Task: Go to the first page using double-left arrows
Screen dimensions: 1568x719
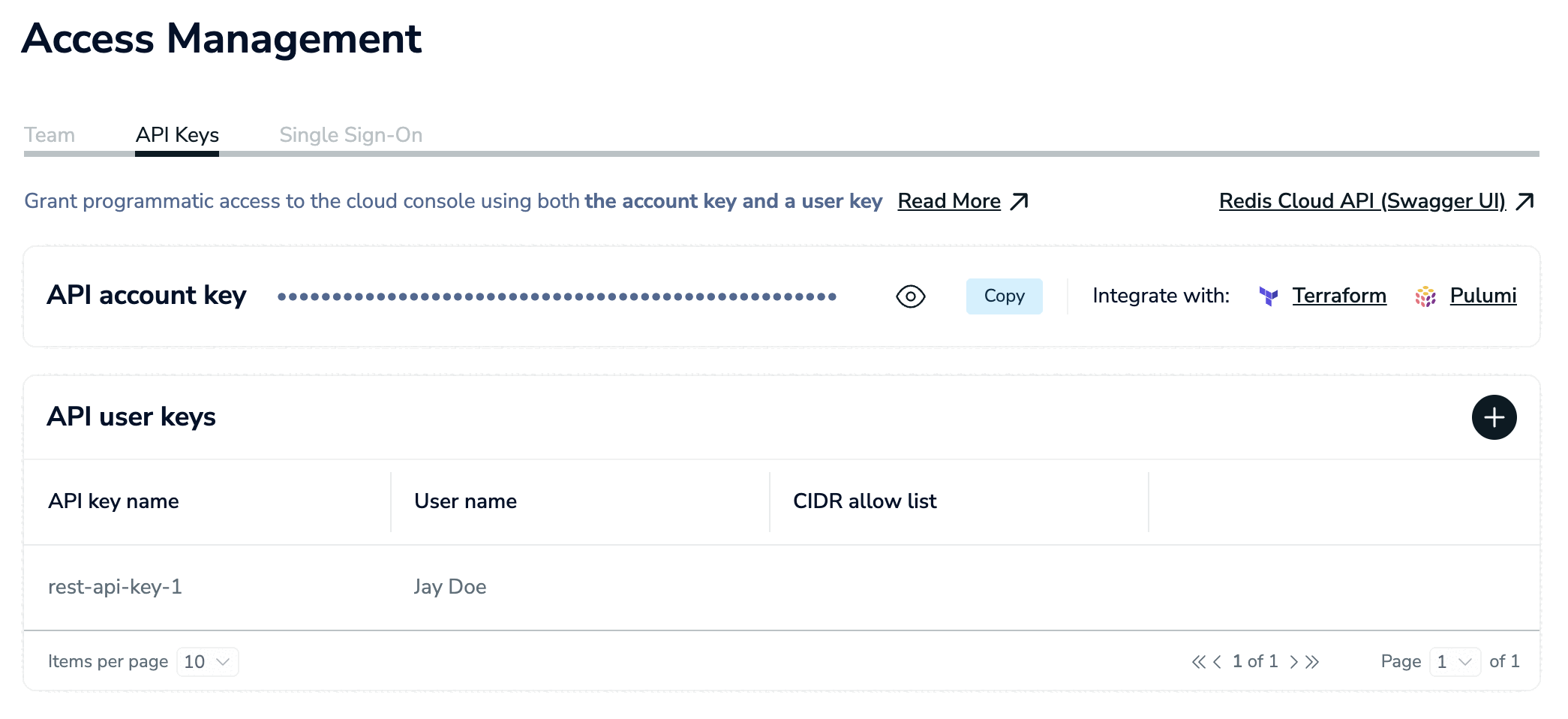Action: (x=1198, y=661)
